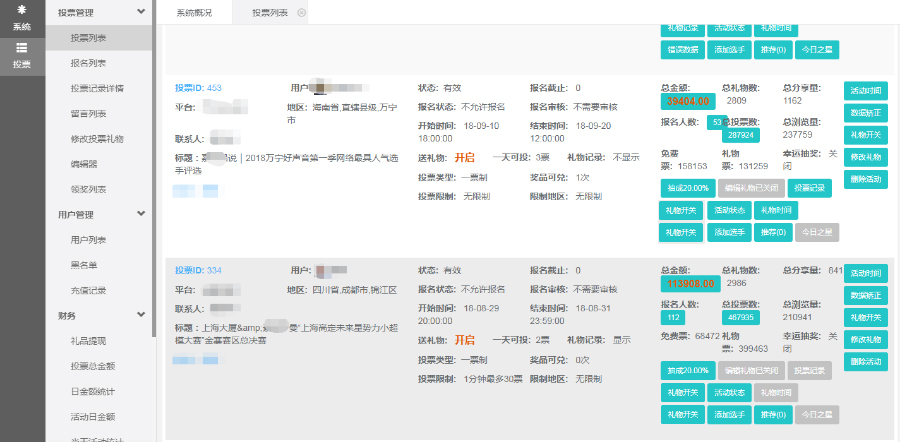
Task: Open the 系统 module icon
Action: click(22, 18)
